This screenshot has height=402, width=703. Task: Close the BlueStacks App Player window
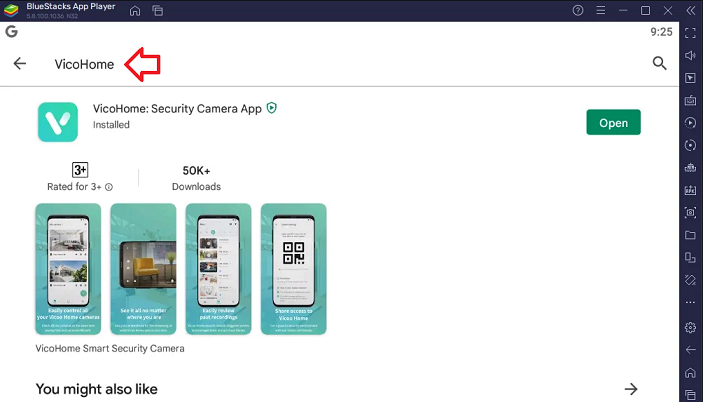coord(668,10)
